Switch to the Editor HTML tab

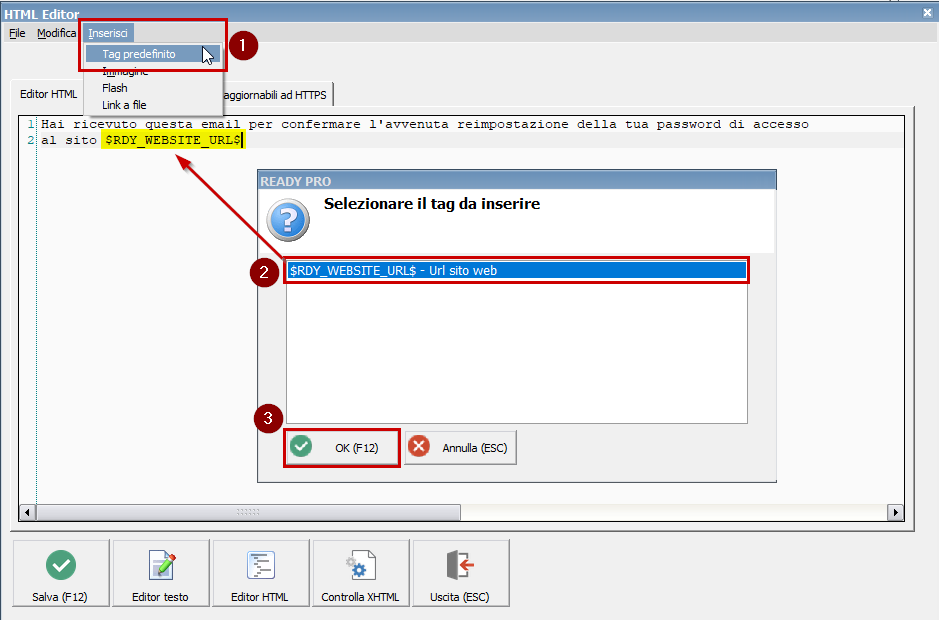point(48,95)
